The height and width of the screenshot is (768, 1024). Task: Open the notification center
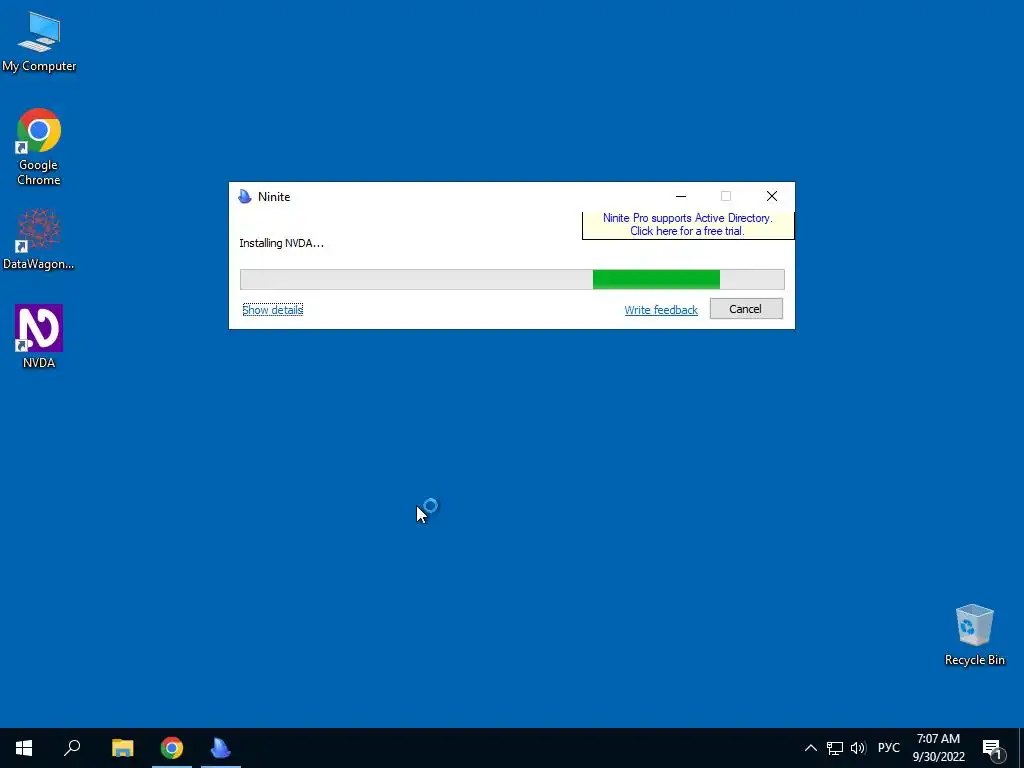(x=993, y=748)
